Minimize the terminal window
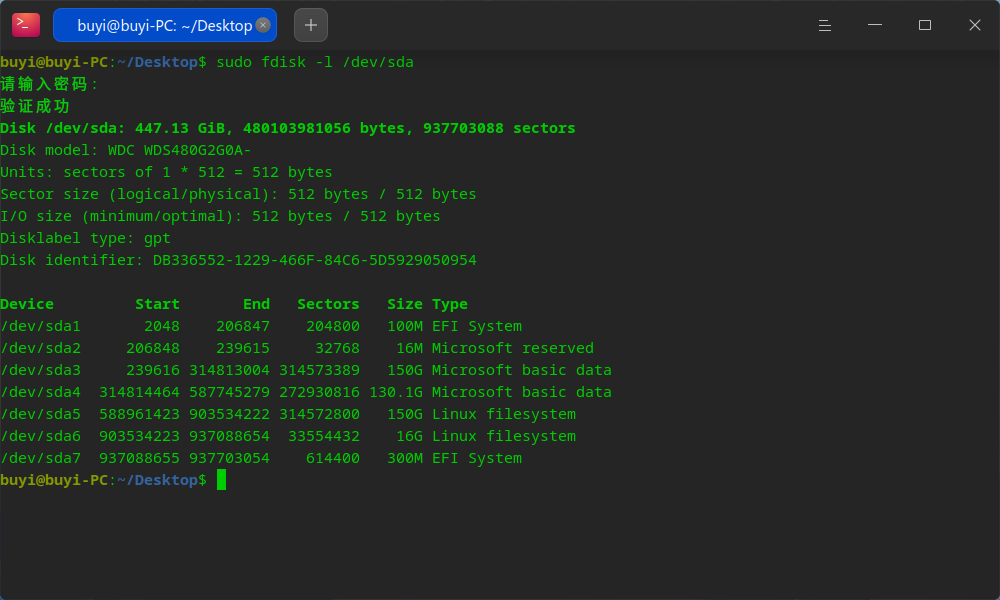 pyautogui.click(x=875, y=25)
